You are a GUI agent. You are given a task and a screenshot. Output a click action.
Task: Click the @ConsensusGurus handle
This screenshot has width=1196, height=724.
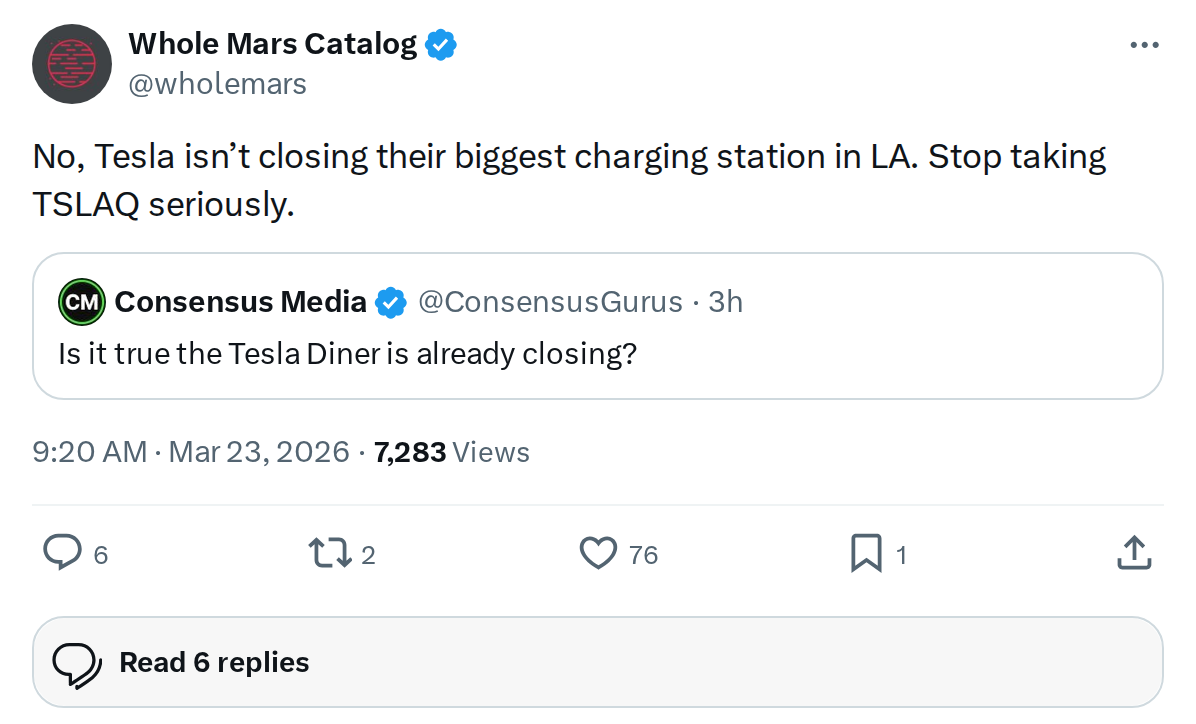pyautogui.click(x=554, y=301)
